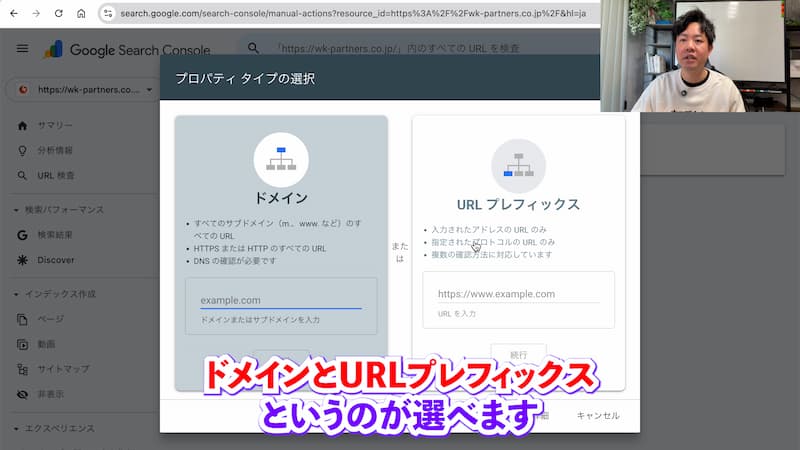
Task: Click the ドメインまたはサブドメインを入力 hint text
Action: point(260,320)
